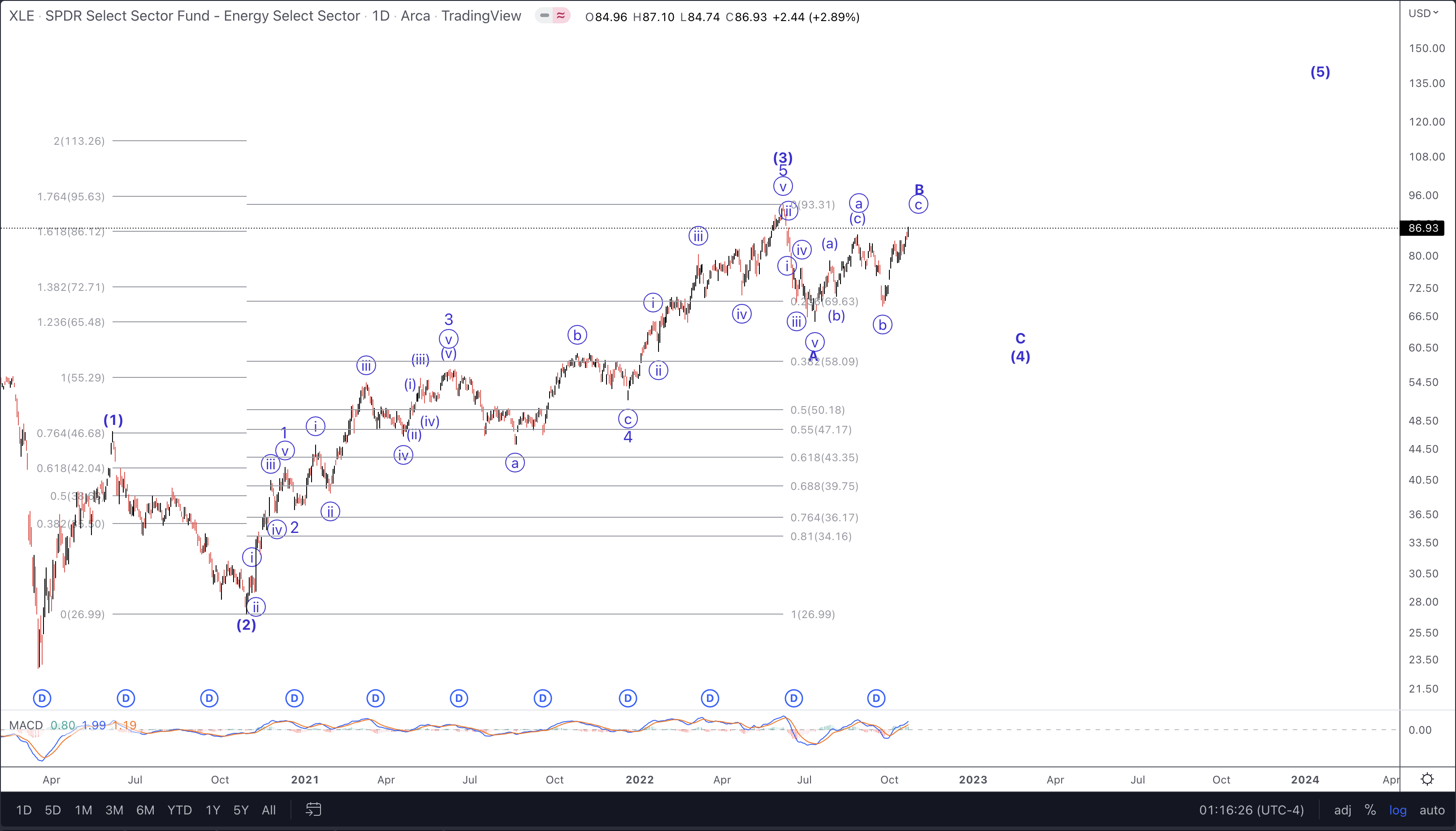Click the 1(26.99) retracement label
The width and height of the screenshot is (1456, 831).
813,615
